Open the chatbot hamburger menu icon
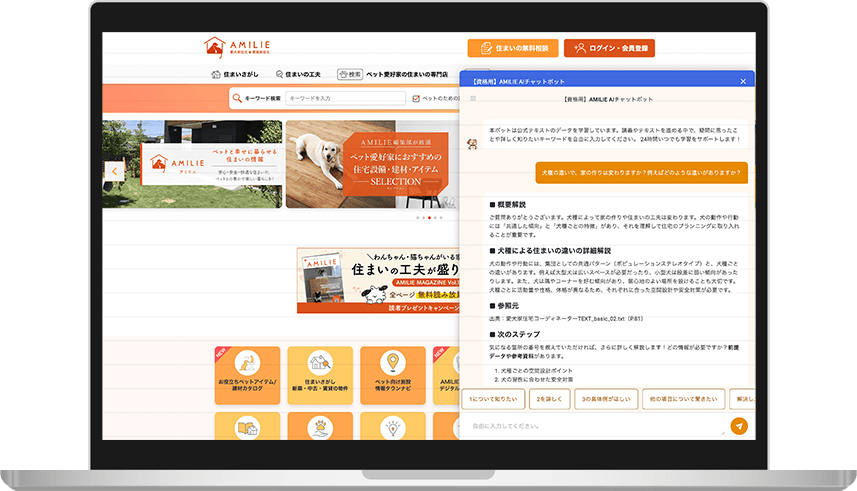The height and width of the screenshot is (491, 857). click(x=473, y=98)
